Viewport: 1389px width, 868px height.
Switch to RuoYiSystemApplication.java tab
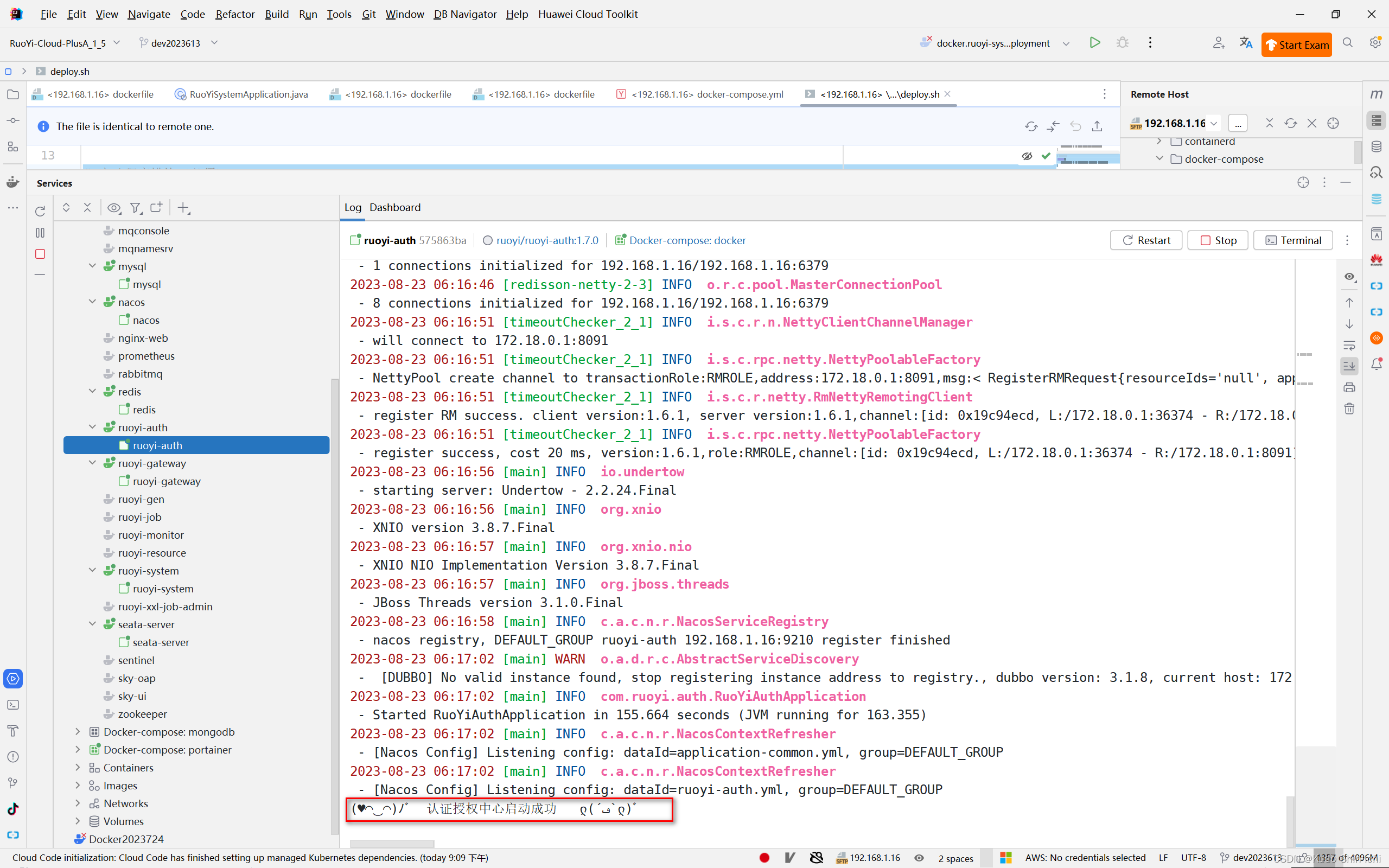[241, 94]
